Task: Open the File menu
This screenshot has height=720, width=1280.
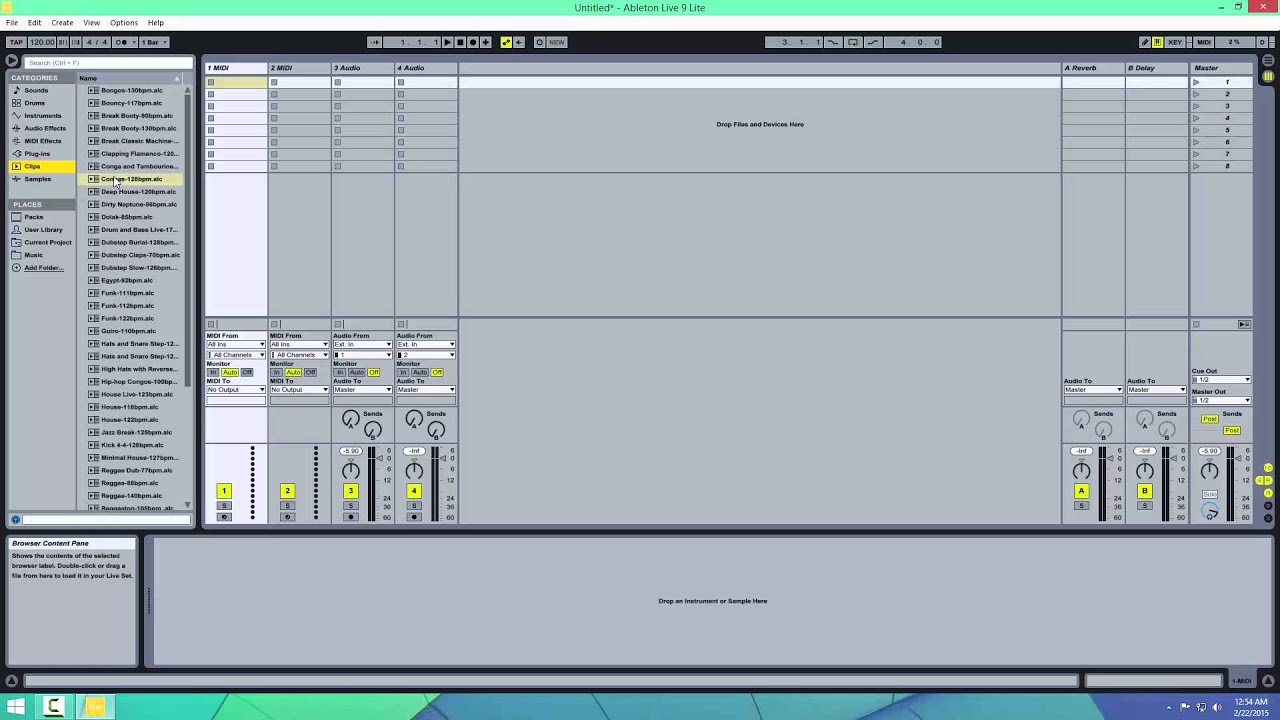Action: [12, 22]
